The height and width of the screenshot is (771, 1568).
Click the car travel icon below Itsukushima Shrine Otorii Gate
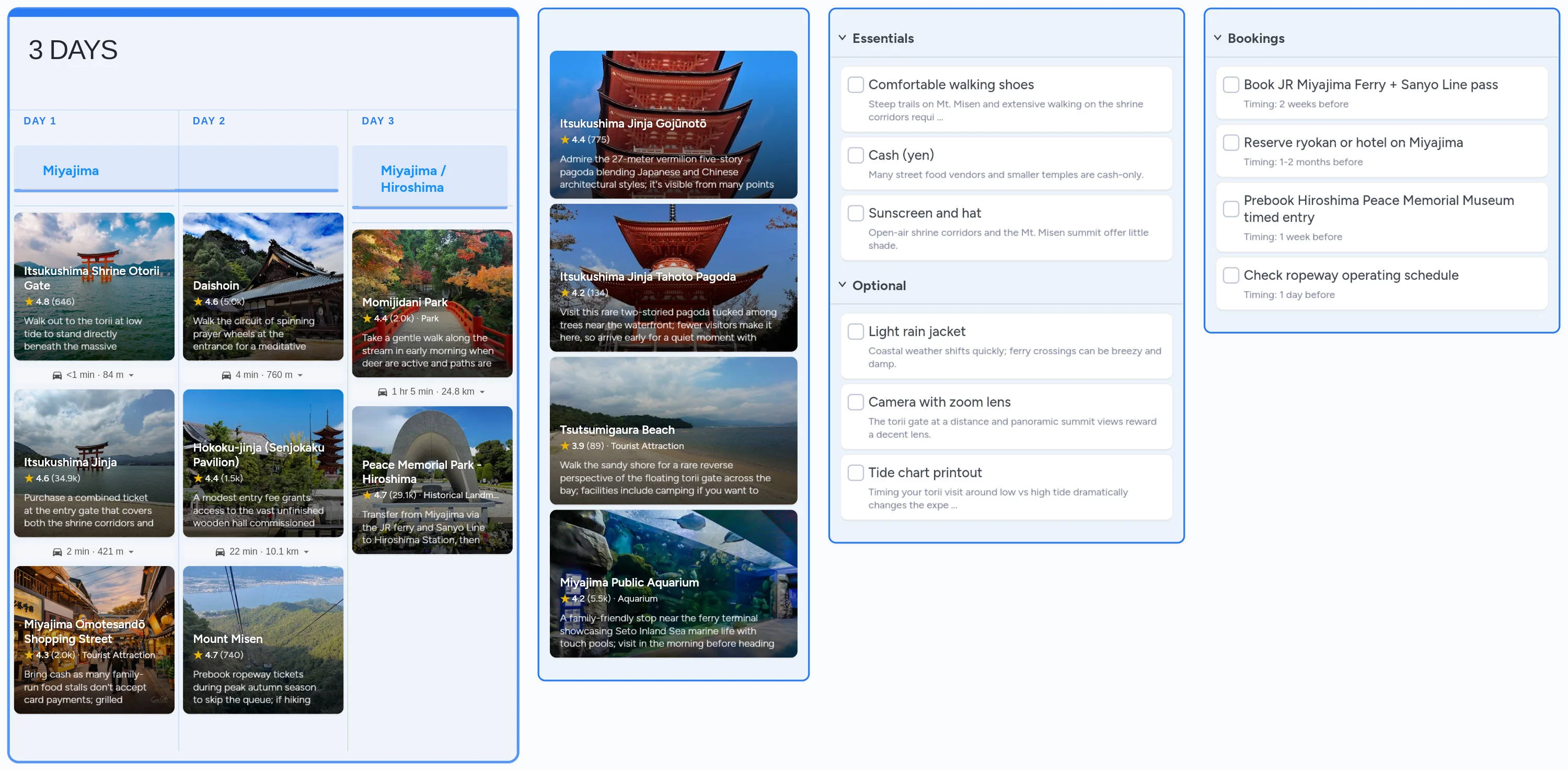(x=56, y=374)
